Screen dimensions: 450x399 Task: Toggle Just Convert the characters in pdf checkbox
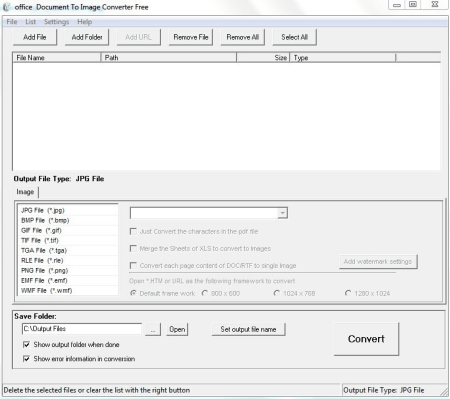(133, 231)
